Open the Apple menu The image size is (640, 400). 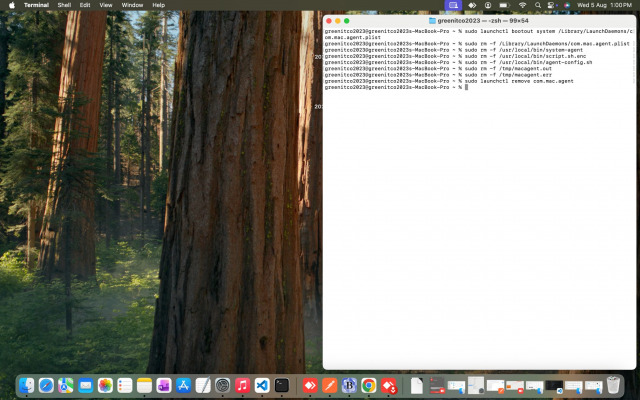[x=12, y=5]
